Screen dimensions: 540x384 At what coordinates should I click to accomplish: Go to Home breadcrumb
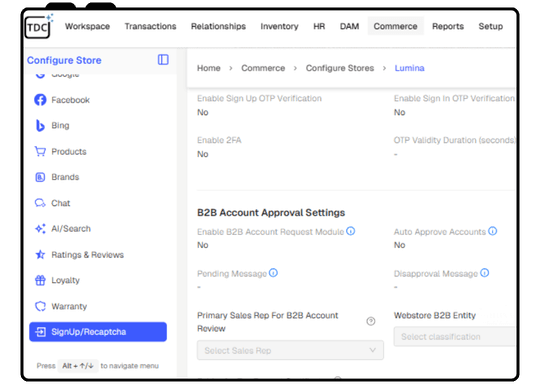(x=209, y=68)
